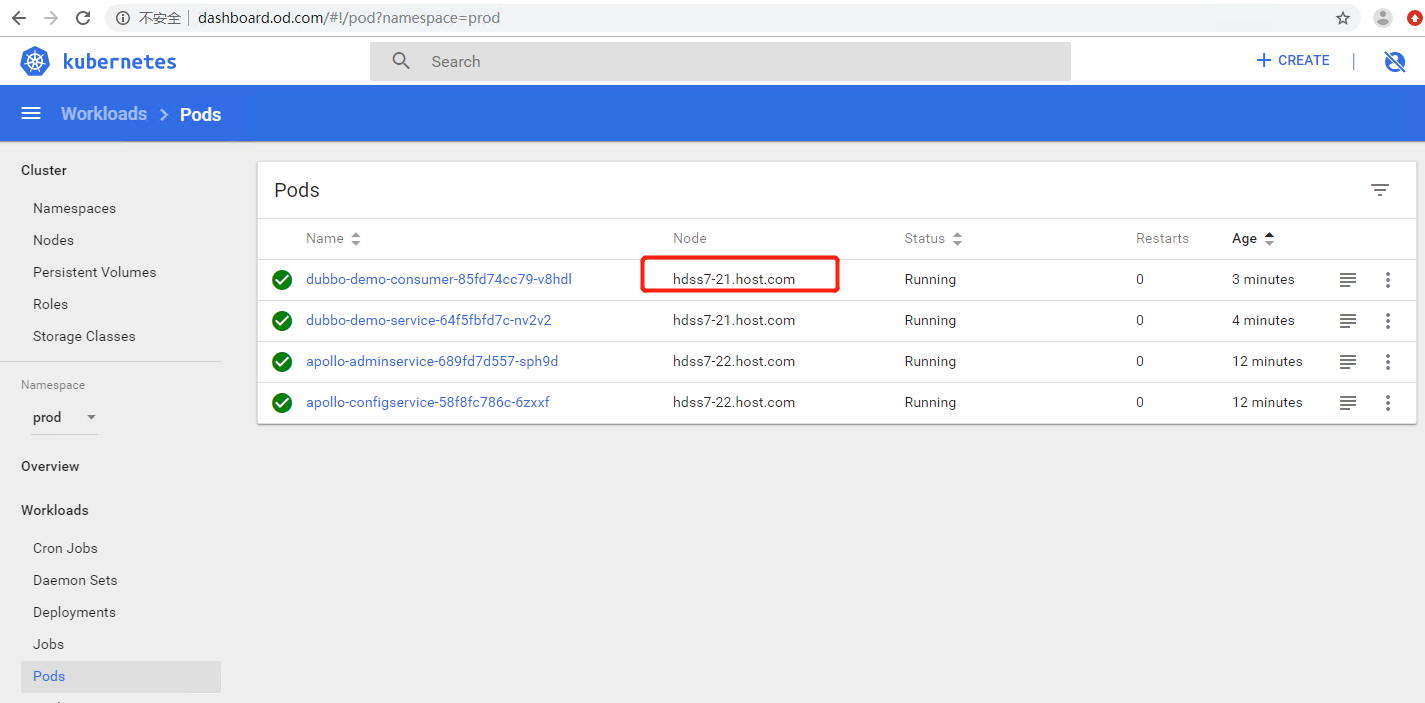The height and width of the screenshot is (703, 1425).
Task: Click the user profile icon in dashboard header
Action: (1394, 62)
